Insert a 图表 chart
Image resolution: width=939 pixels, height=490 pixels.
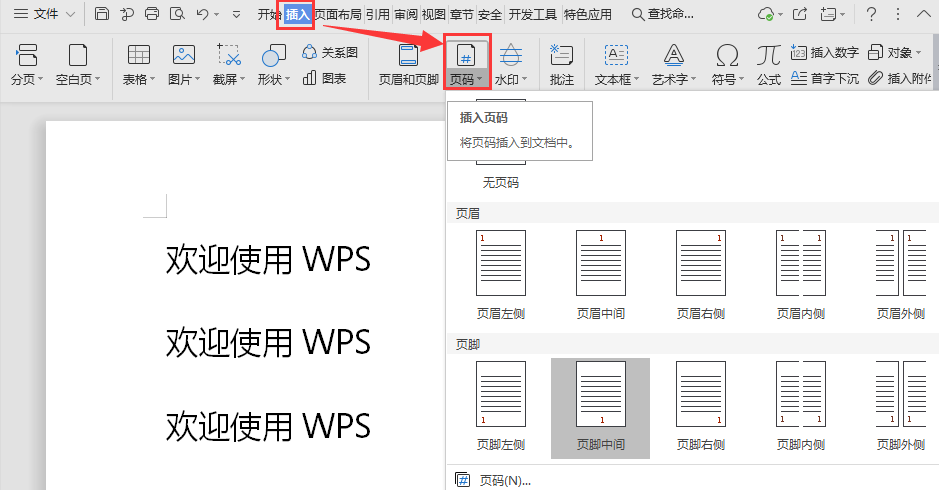(x=325, y=78)
